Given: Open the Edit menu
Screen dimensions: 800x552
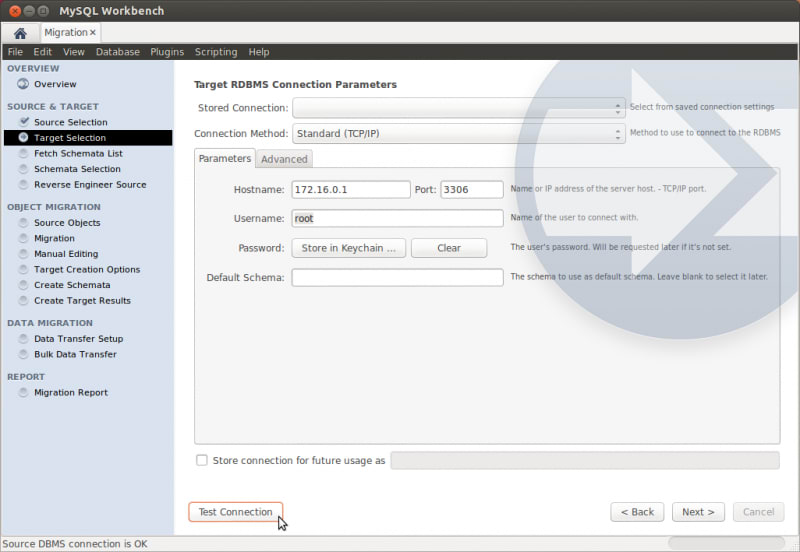Looking at the screenshot, I should pos(42,52).
